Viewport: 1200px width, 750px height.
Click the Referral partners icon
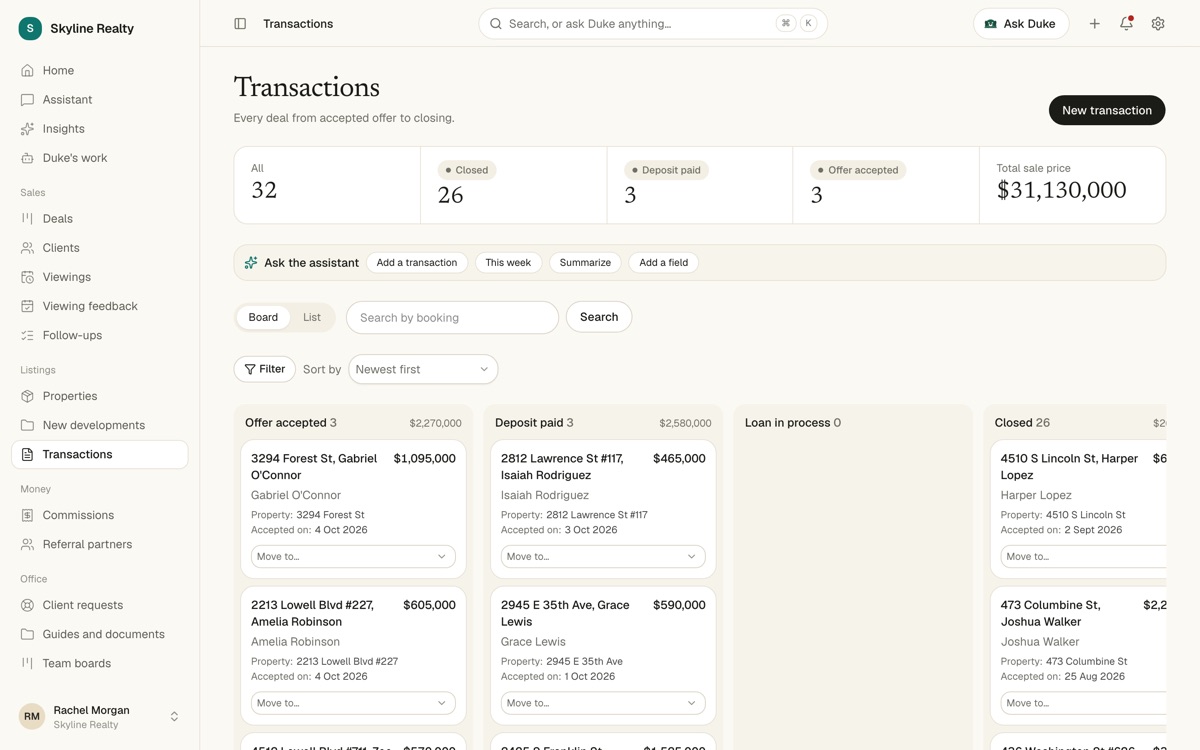point(27,544)
